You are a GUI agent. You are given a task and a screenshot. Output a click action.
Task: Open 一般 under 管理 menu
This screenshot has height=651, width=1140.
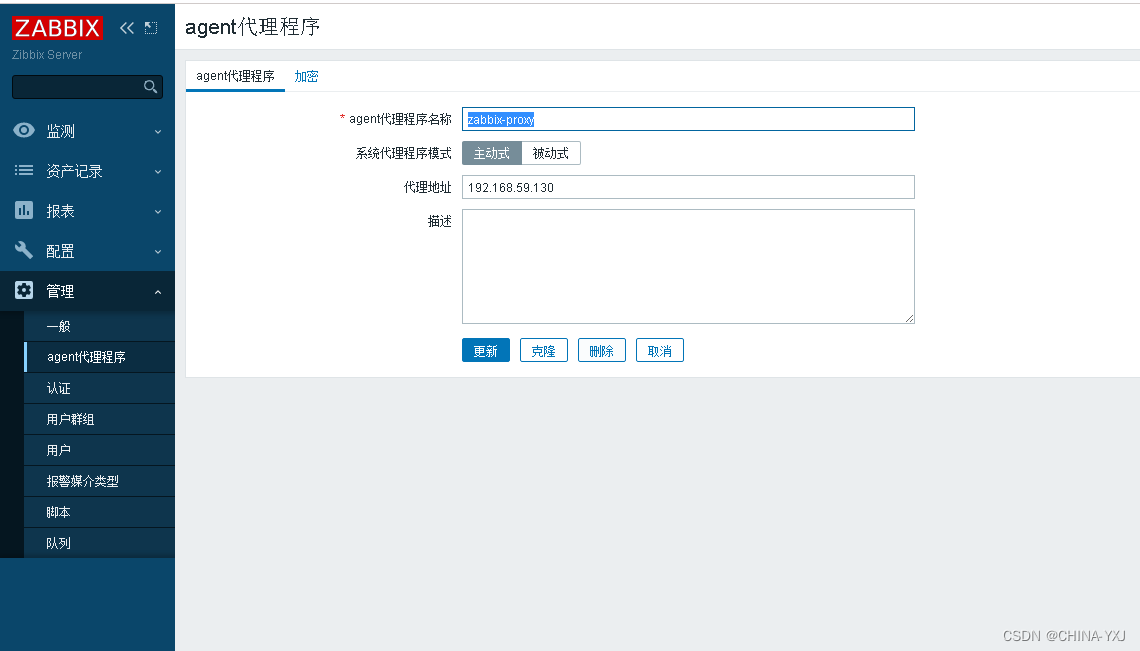coord(99,327)
